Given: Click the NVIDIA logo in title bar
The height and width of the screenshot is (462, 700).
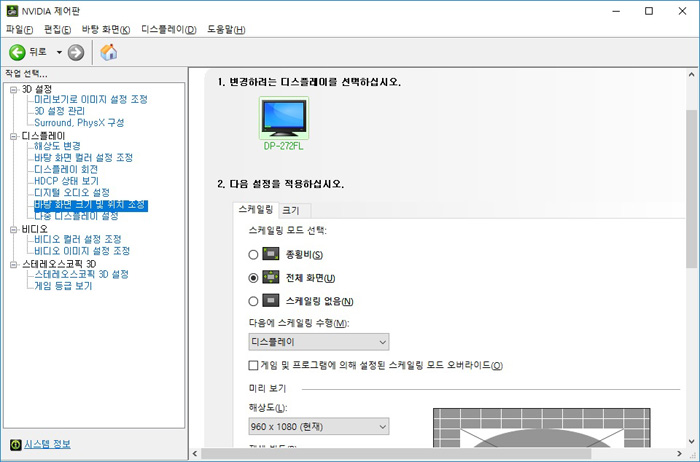Looking at the screenshot, I should tap(12, 11).
